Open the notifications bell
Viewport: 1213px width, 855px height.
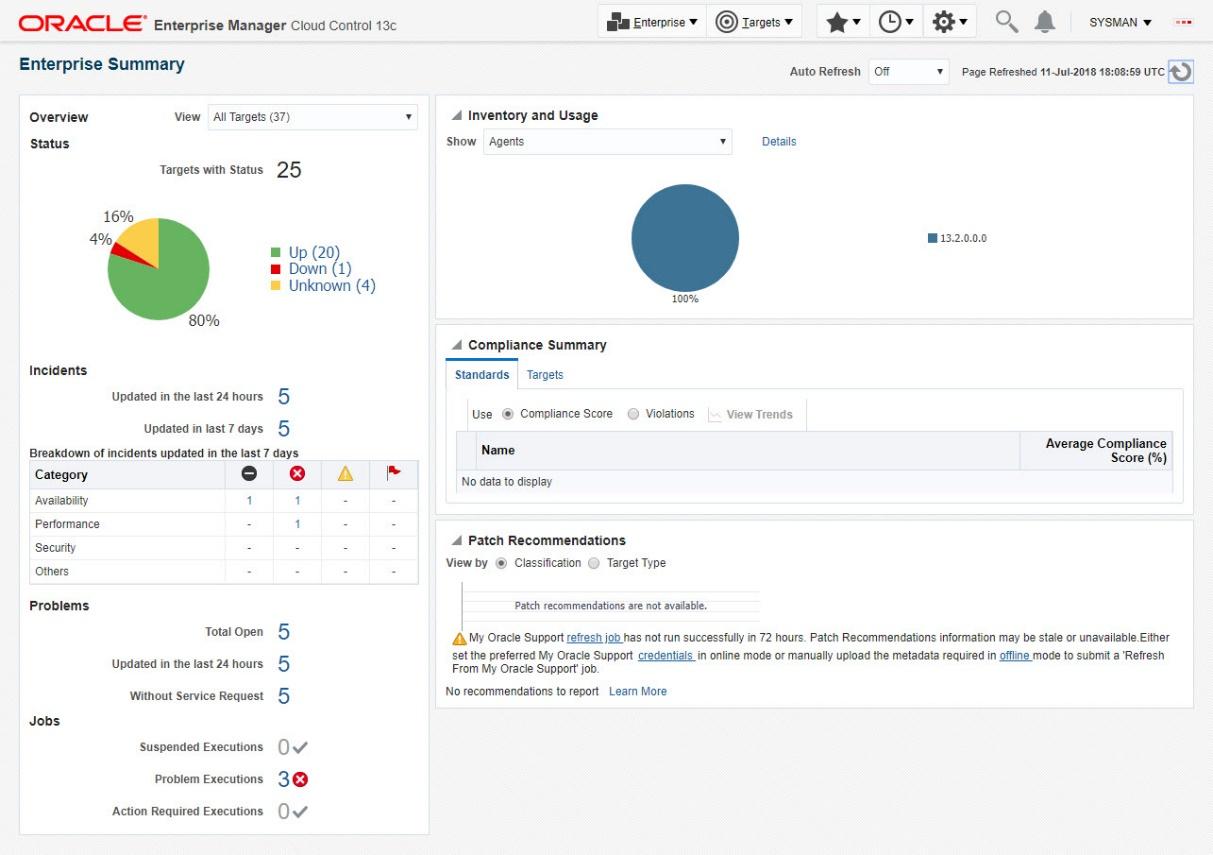point(1045,22)
